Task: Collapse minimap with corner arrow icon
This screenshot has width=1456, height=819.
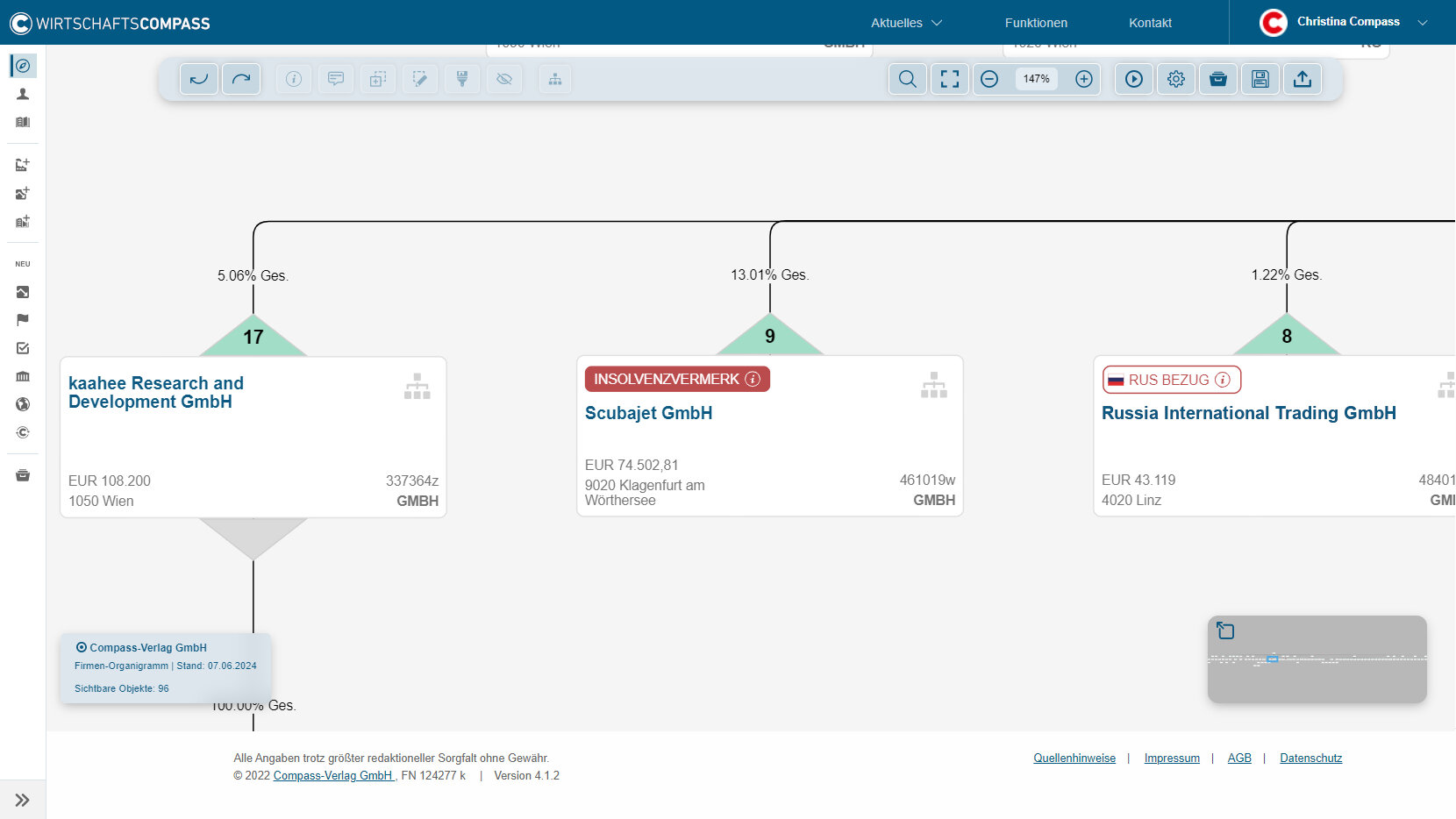Action: click(x=1225, y=630)
